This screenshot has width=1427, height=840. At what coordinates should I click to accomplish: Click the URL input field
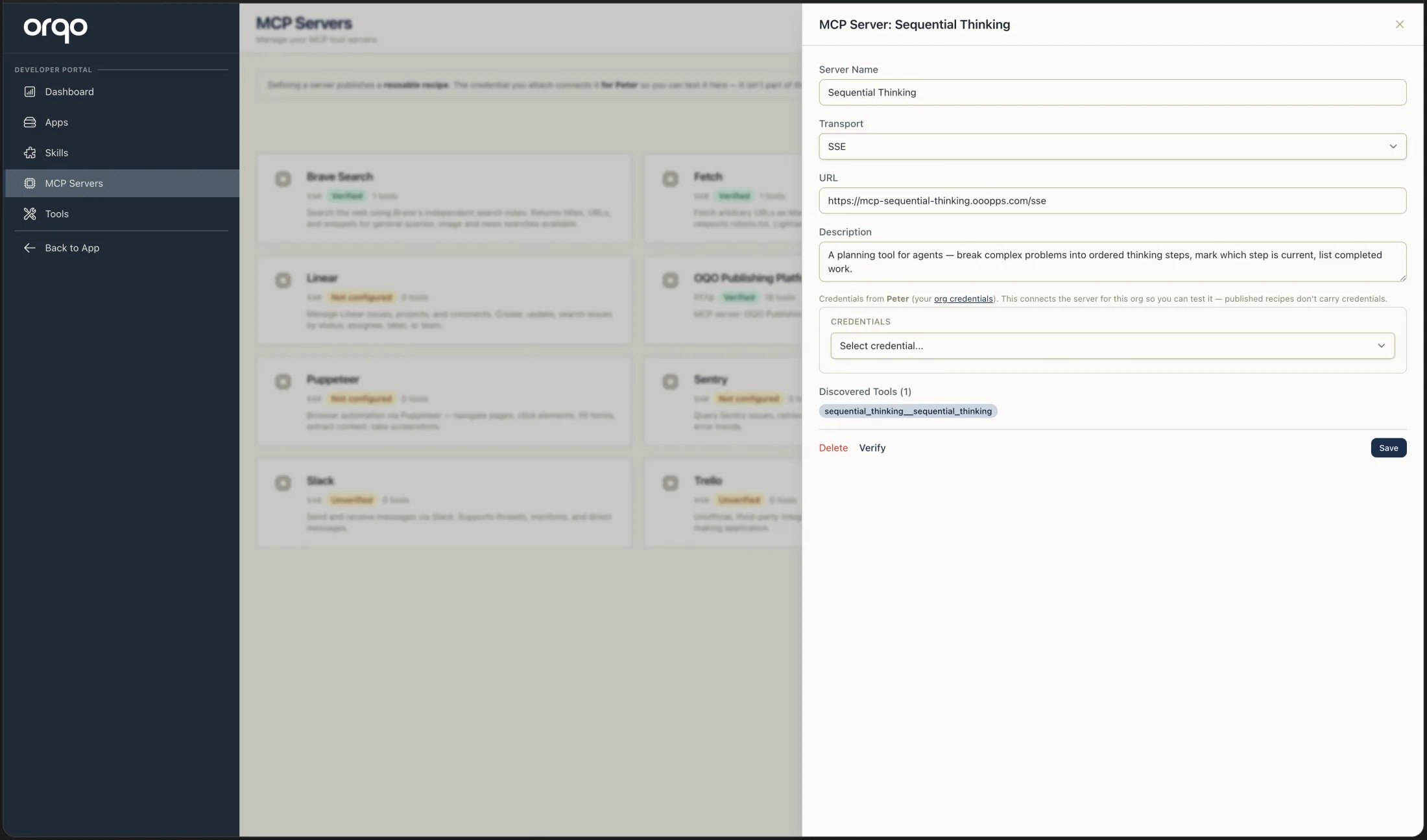(1112, 200)
